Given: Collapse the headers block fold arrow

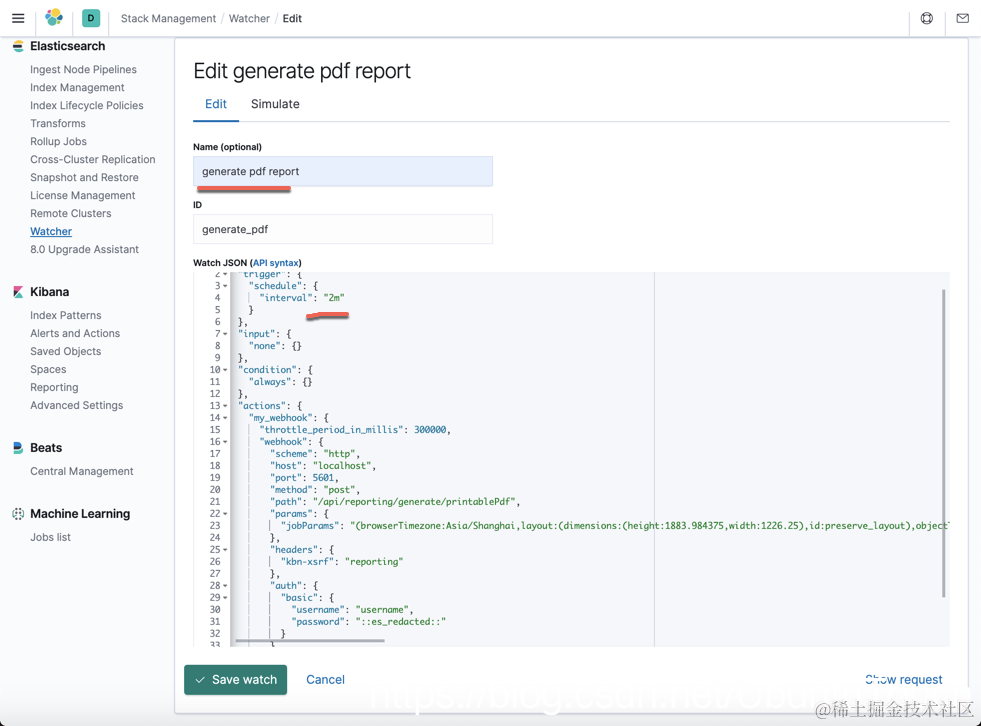Looking at the screenshot, I should tap(225, 550).
